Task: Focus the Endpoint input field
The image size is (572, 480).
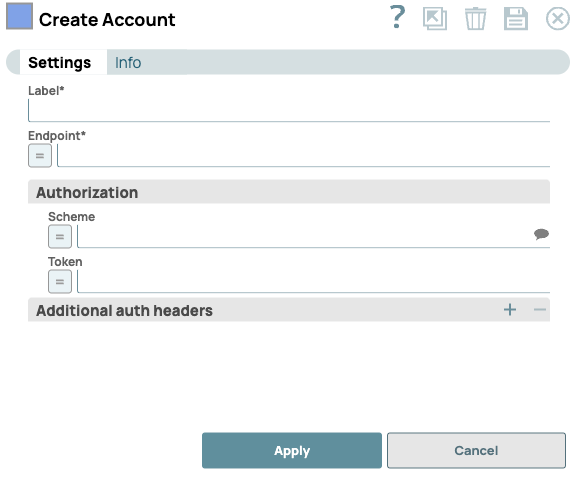Action: (x=304, y=156)
